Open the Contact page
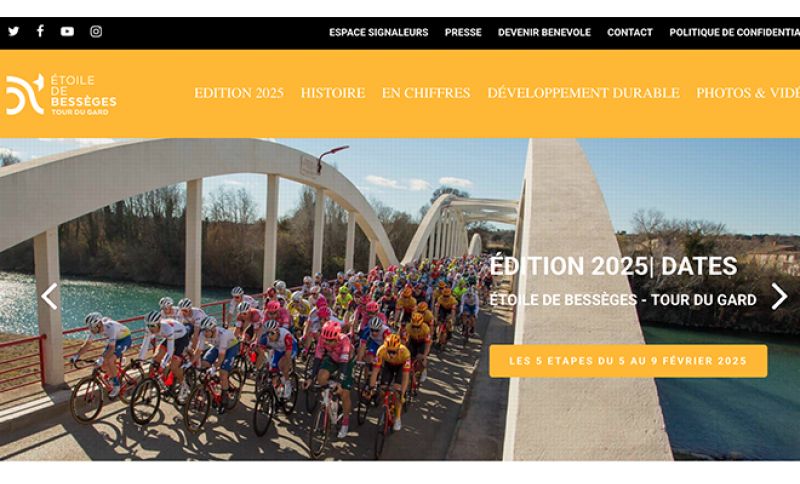The width and height of the screenshot is (800, 484). (x=630, y=33)
